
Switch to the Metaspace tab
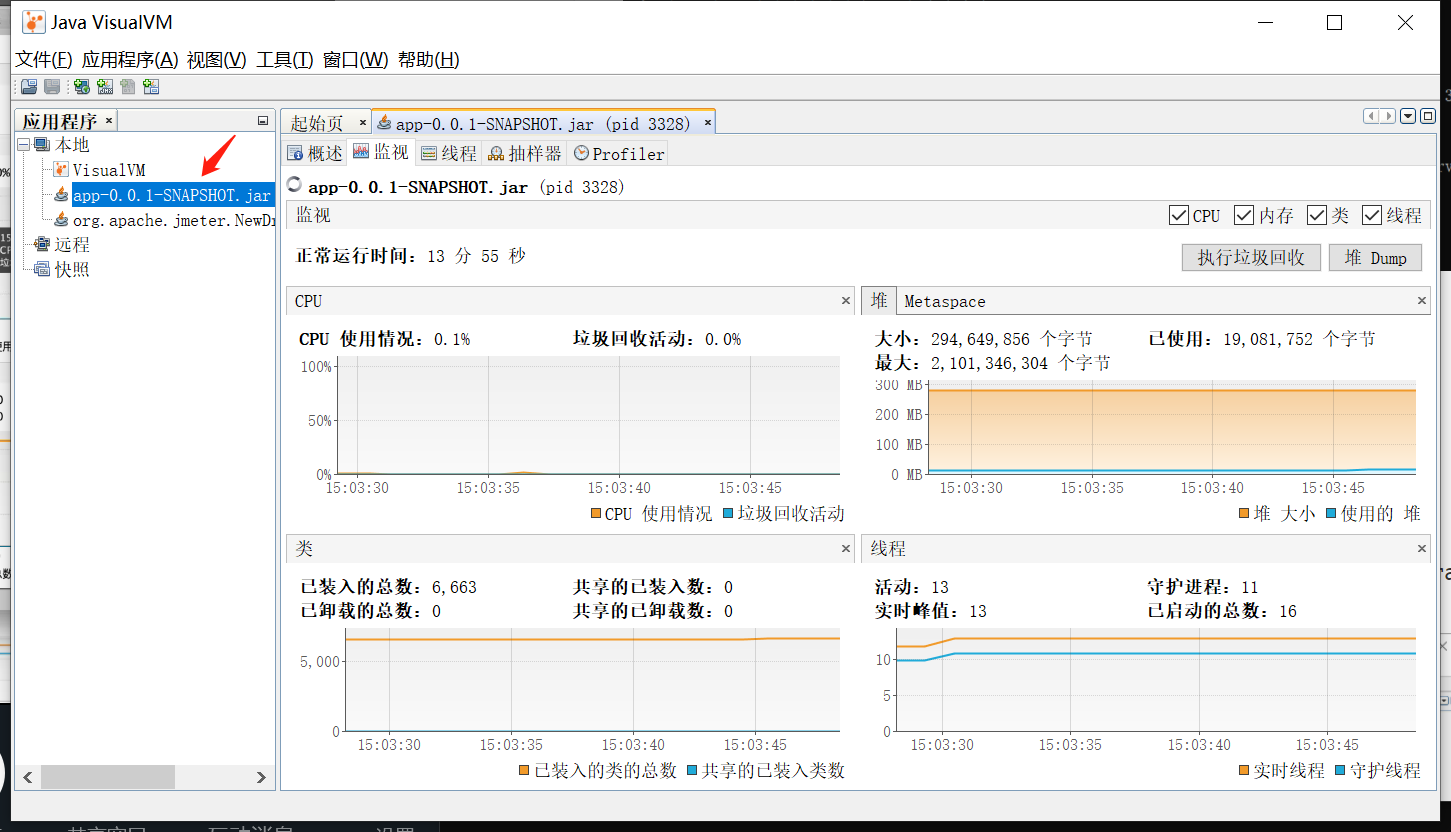[945, 301]
